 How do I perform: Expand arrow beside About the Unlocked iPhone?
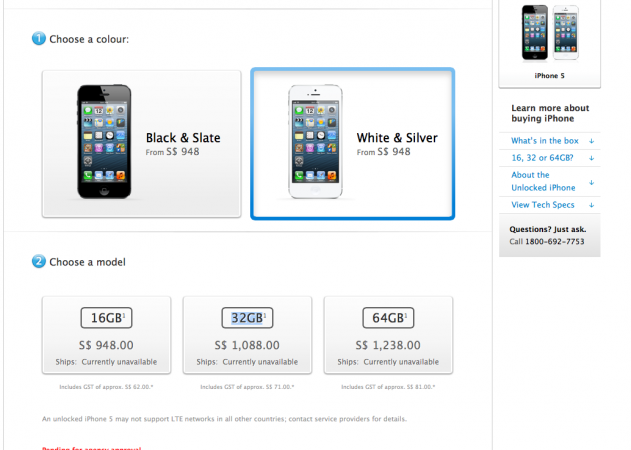[x=592, y=182]
